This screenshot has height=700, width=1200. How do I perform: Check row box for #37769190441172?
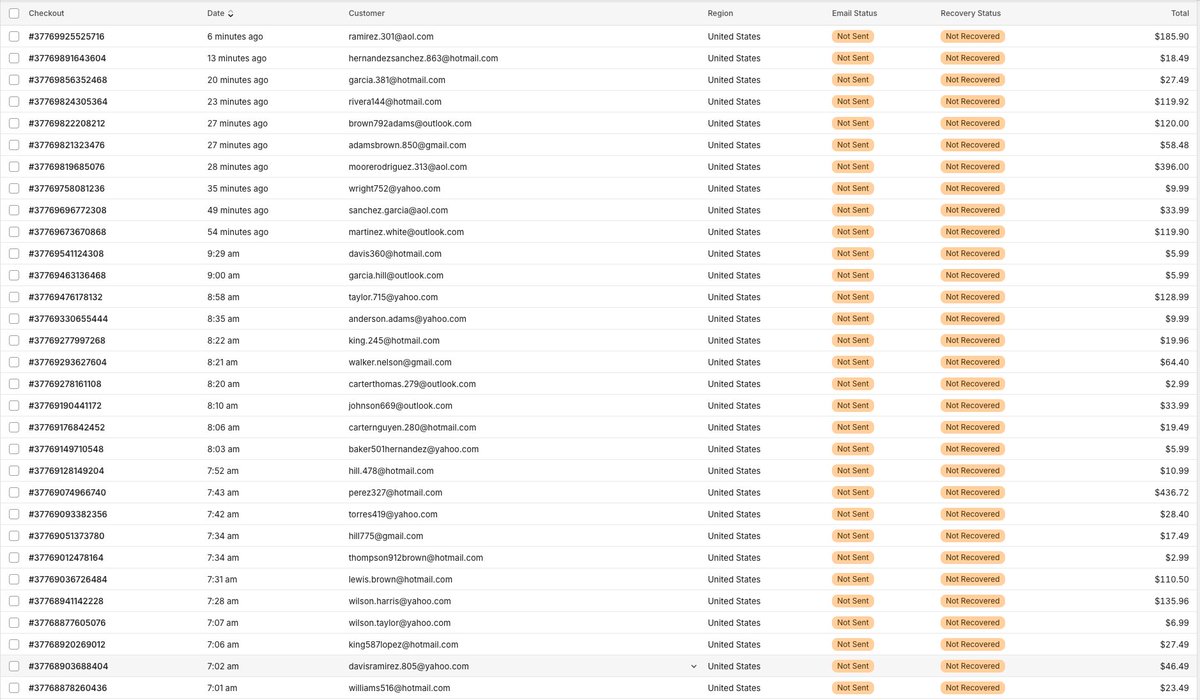click(14, 406)
